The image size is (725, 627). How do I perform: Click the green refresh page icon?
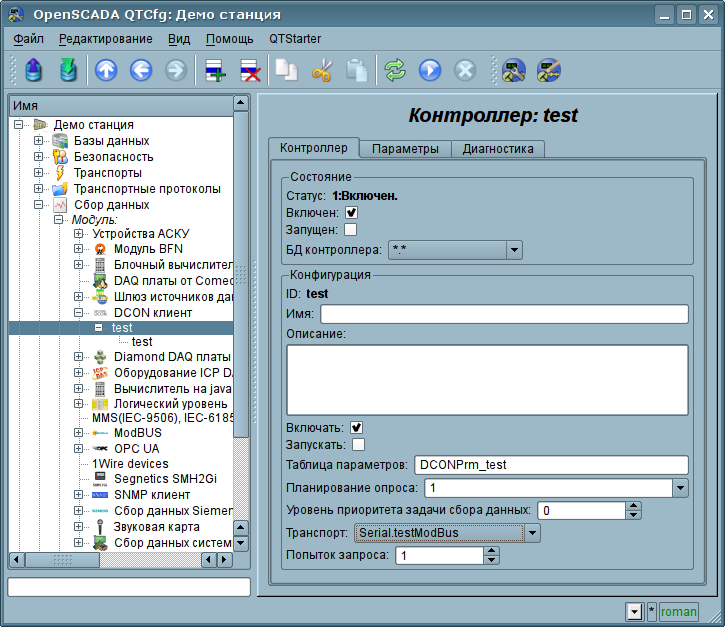tap(395, 71)
